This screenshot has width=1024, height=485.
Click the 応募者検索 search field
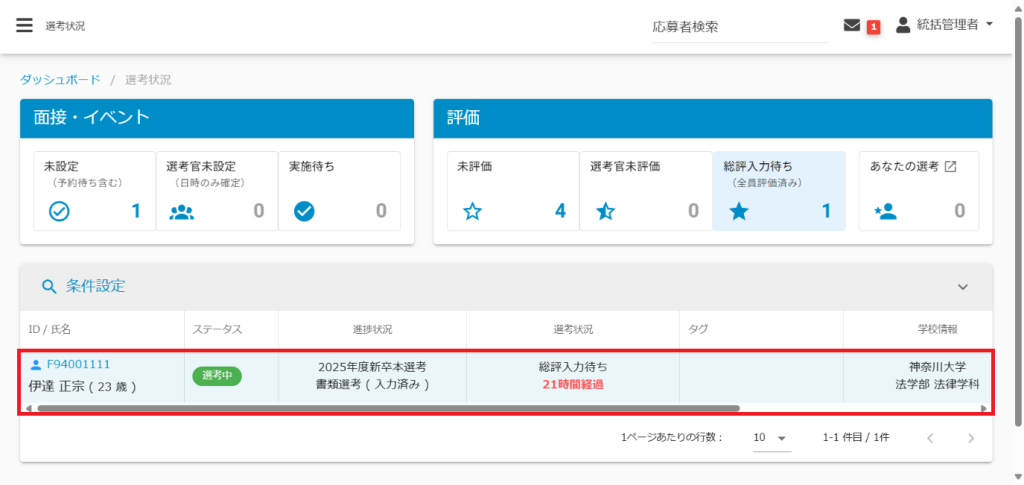point(738,27)
